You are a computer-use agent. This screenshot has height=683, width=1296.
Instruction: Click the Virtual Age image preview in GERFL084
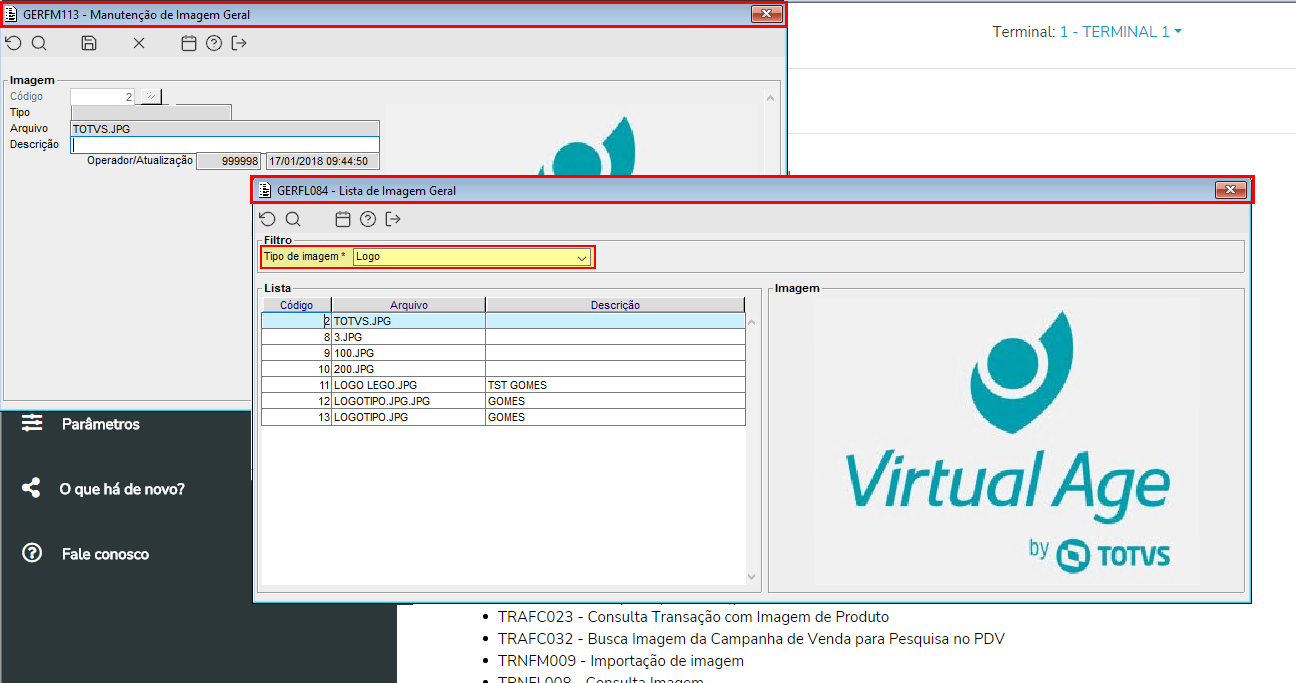(1007, 440)
